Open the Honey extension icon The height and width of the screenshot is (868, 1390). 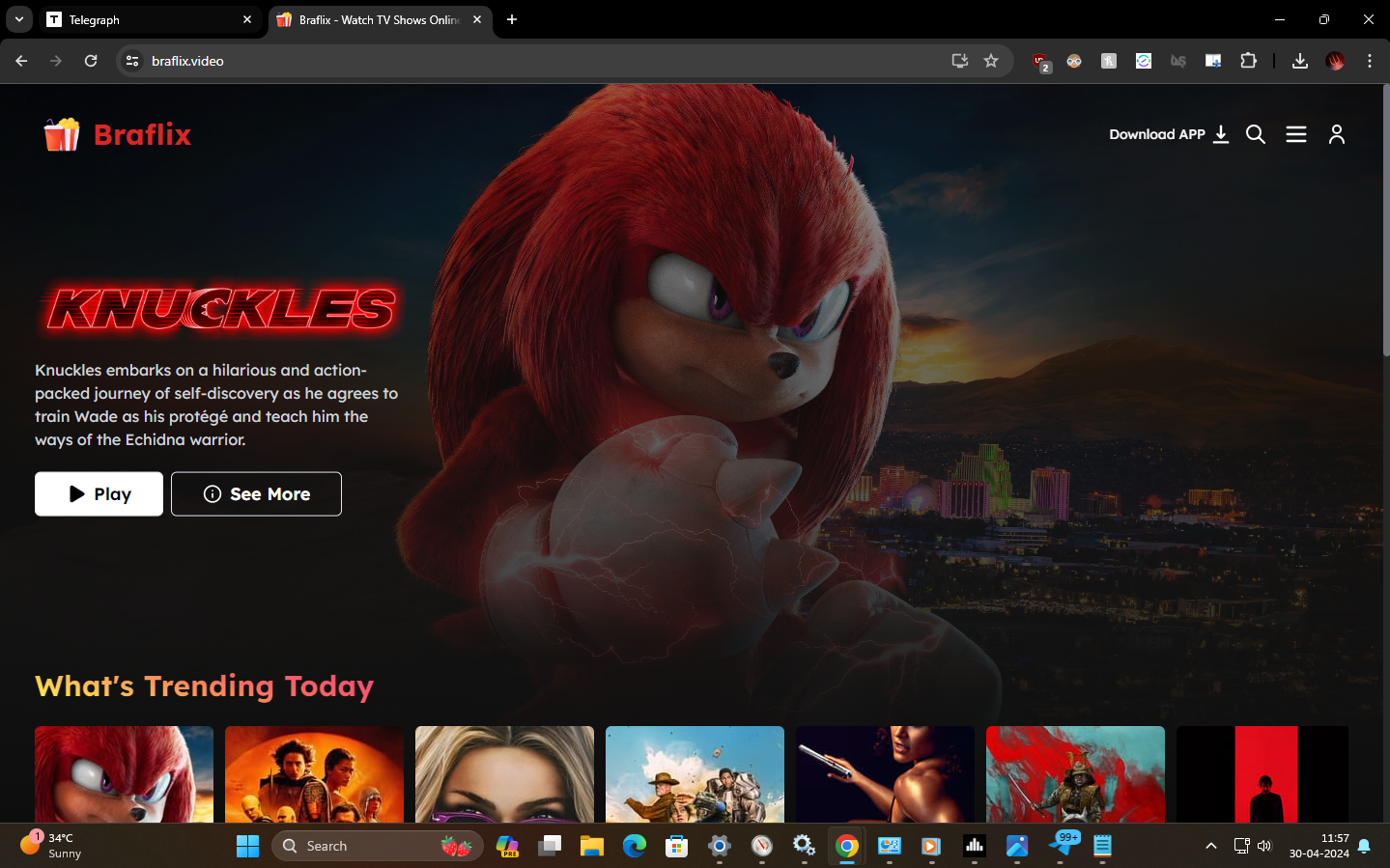point(1109,61)
